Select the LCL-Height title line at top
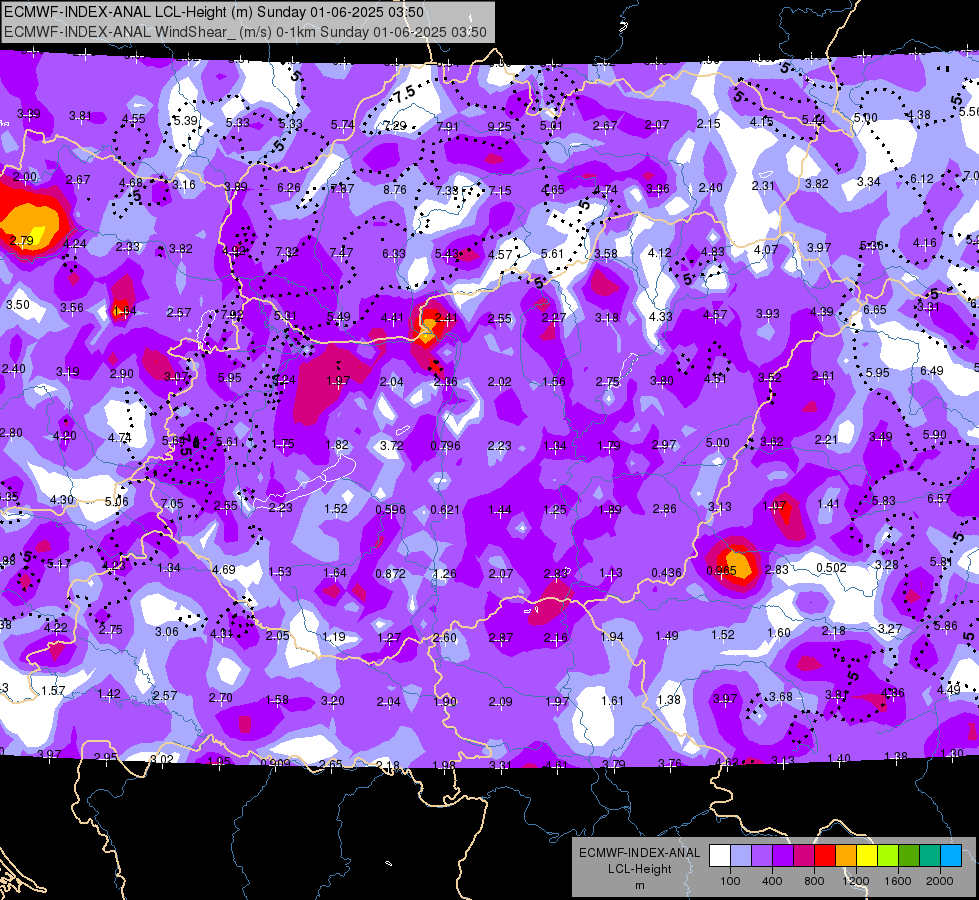This screenshot has height=900, width=979. point(214,12)
